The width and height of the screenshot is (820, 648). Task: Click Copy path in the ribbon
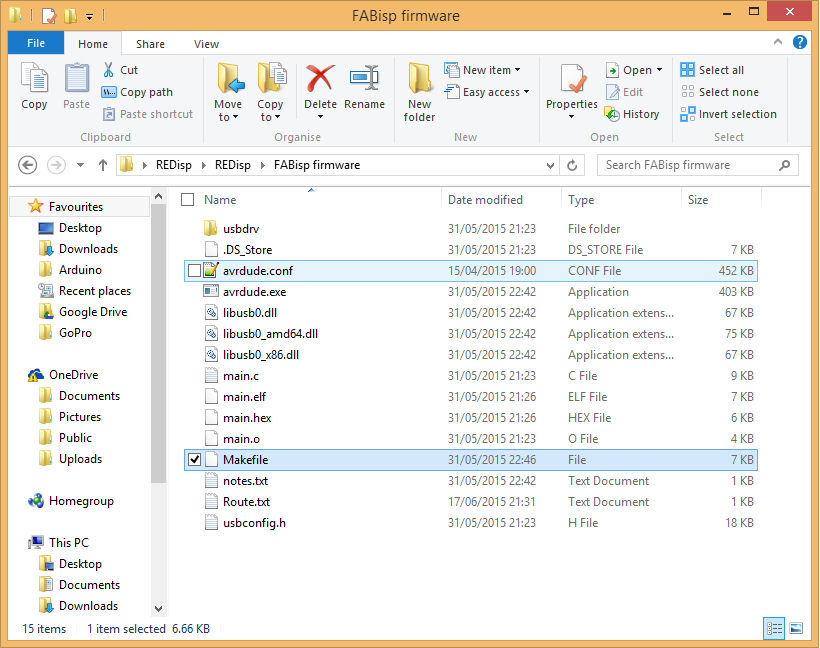tap(136, 92)
